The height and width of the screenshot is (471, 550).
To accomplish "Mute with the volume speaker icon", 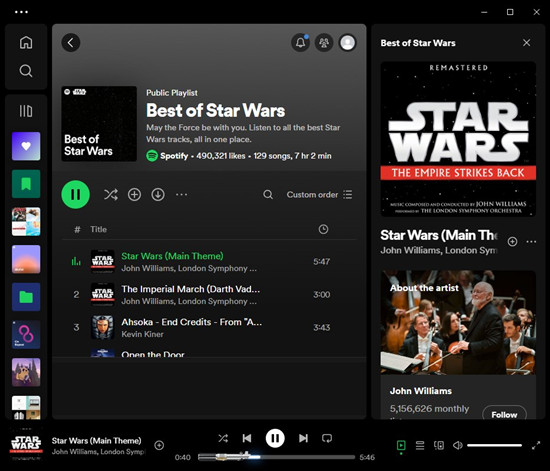I will point(458,445).
